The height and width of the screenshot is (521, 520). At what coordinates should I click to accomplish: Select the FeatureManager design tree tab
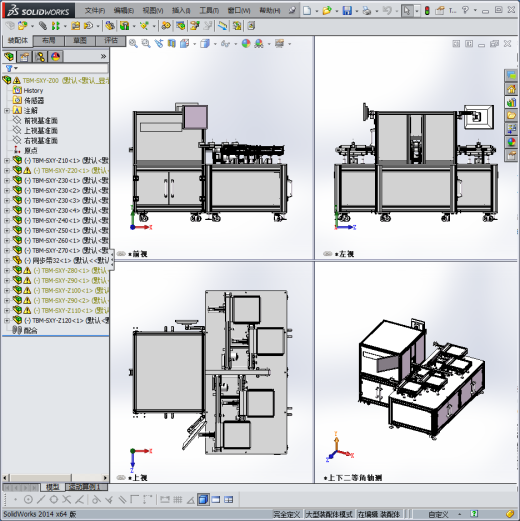(9, 57)
